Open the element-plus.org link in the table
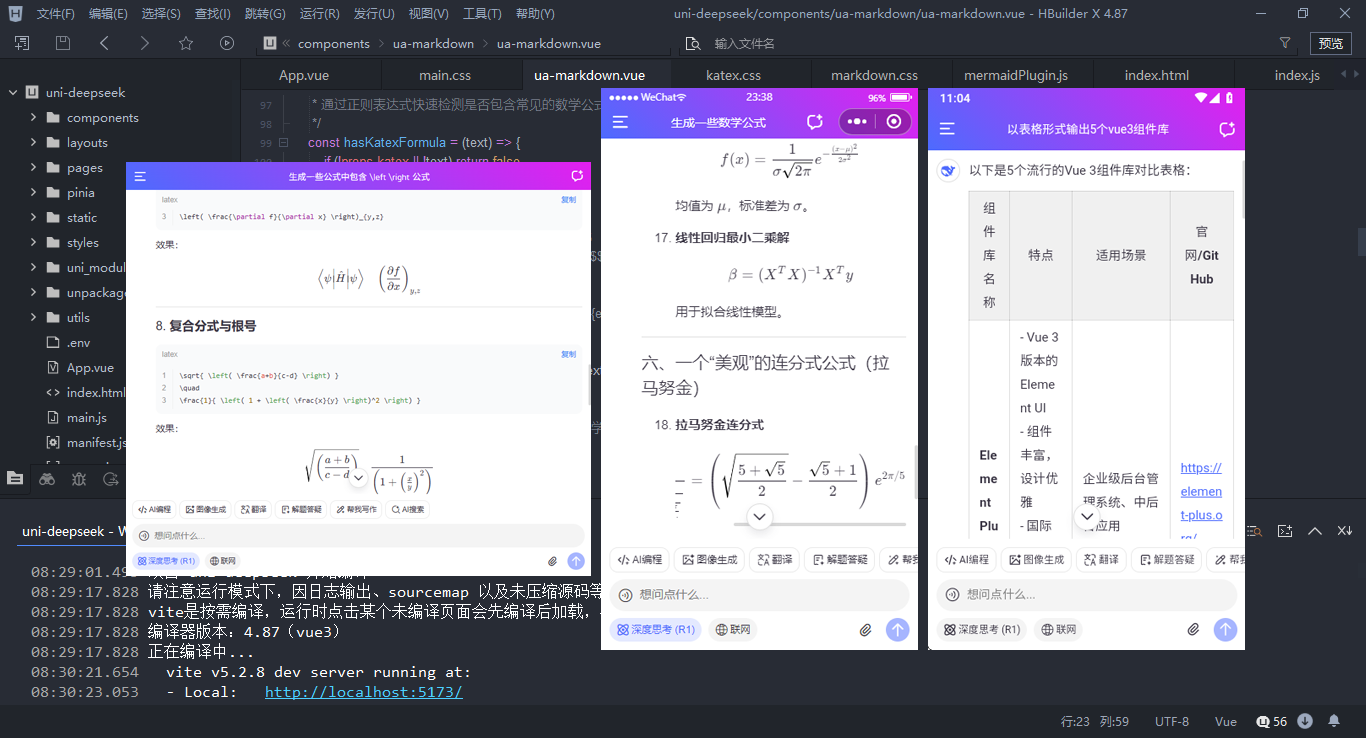 tap(1201, 491)
